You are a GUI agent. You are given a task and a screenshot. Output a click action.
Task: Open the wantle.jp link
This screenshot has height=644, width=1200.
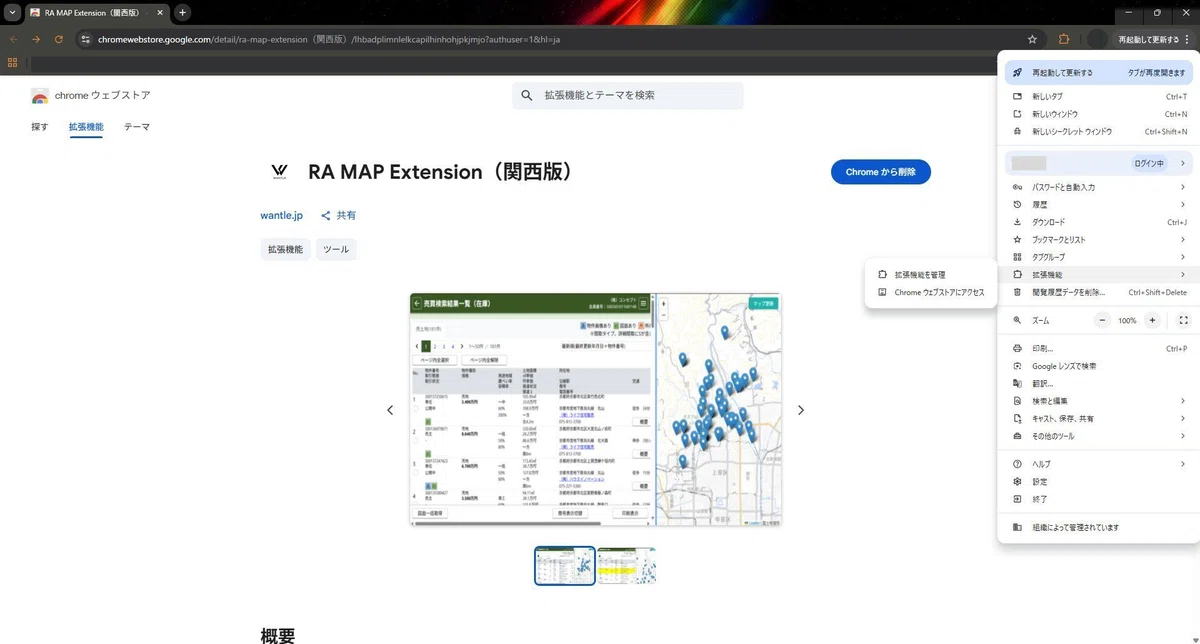pos(281,215)
